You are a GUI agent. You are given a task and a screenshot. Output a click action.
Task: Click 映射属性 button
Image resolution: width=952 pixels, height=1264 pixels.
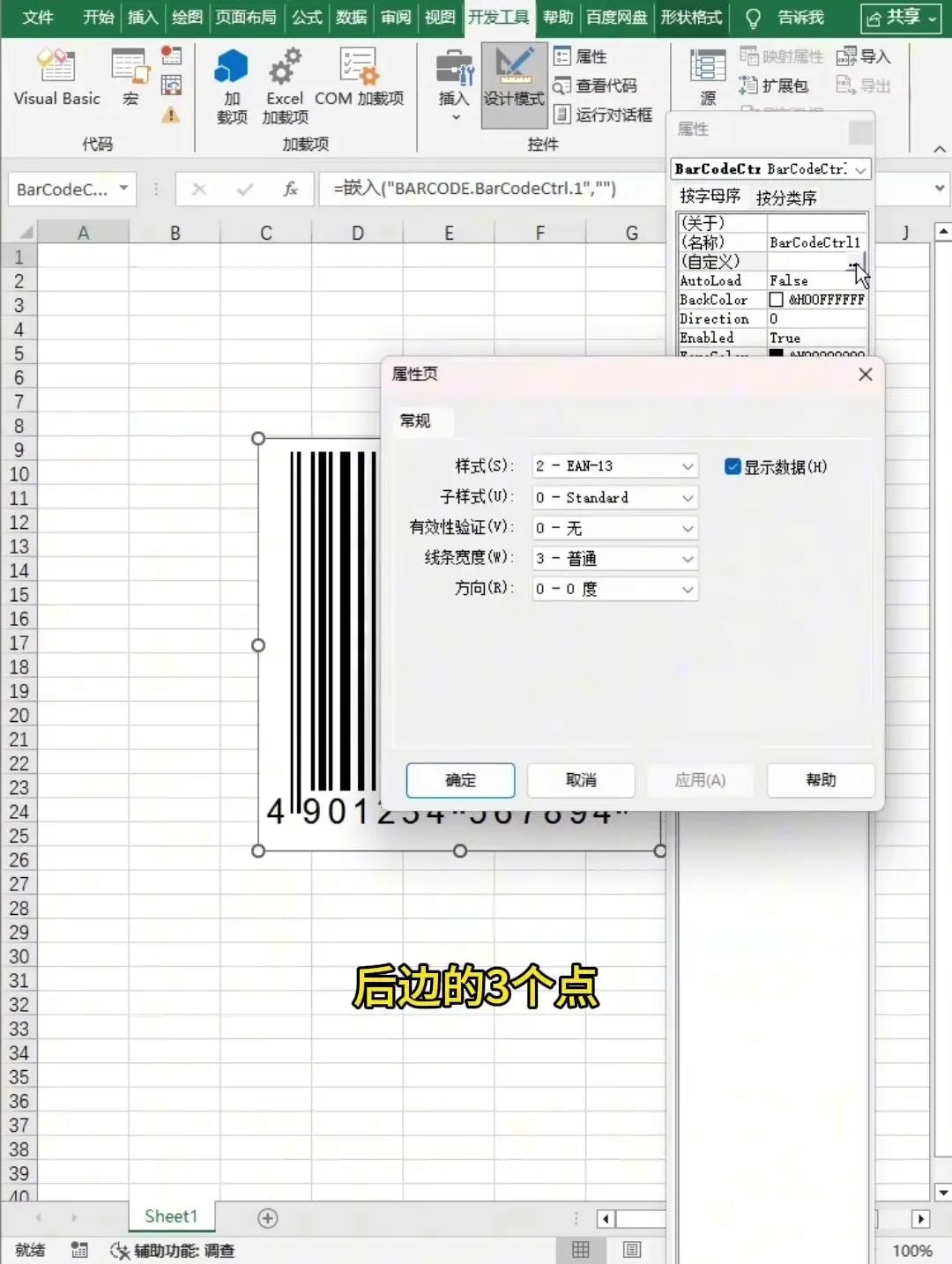tap(781, 56)
